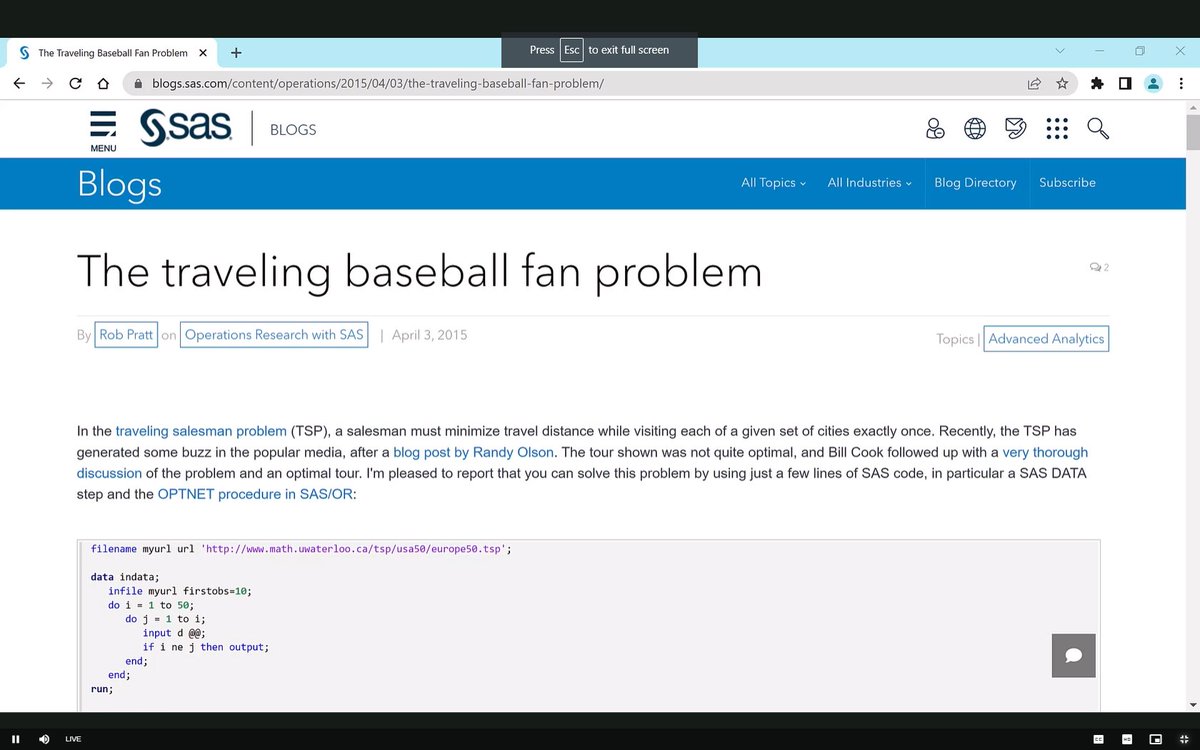This screenshot has width=1200, height=750.
Task: Open the comments bubble showing 2
Action: coord(1099,267)
